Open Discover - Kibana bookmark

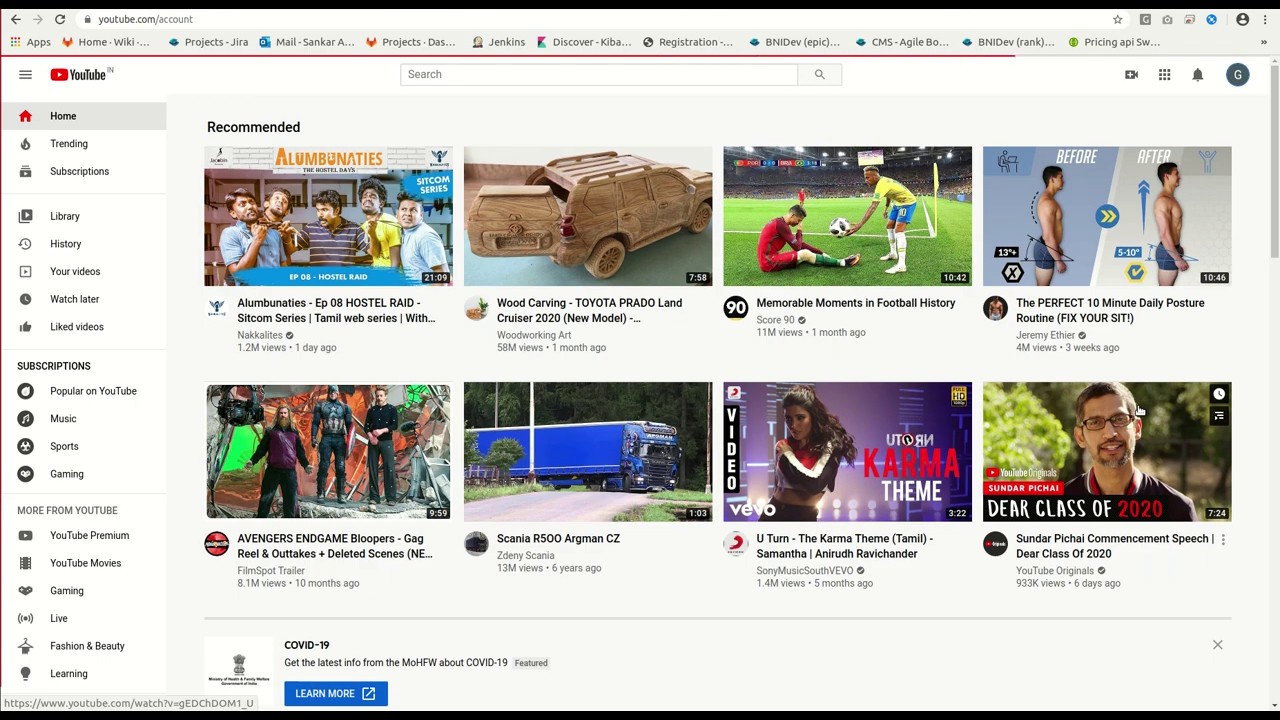tap(584, 42)
